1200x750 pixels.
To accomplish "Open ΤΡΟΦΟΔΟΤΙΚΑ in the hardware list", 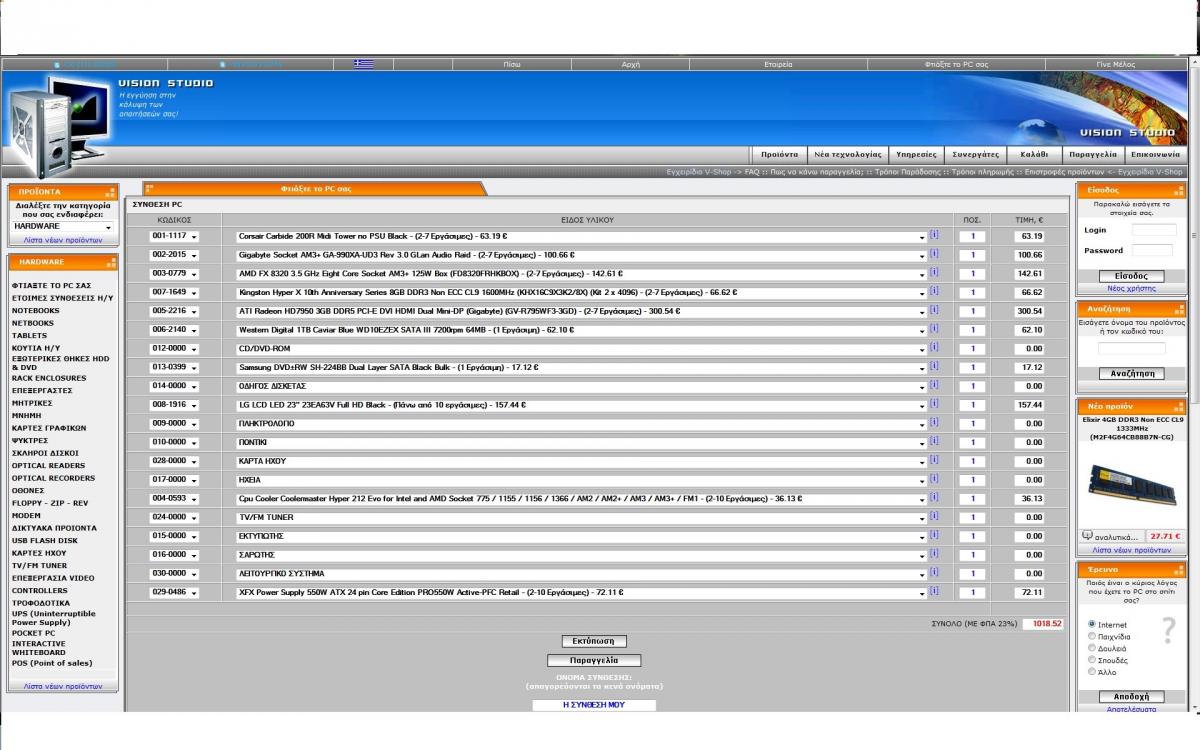I will pos(41,603).
